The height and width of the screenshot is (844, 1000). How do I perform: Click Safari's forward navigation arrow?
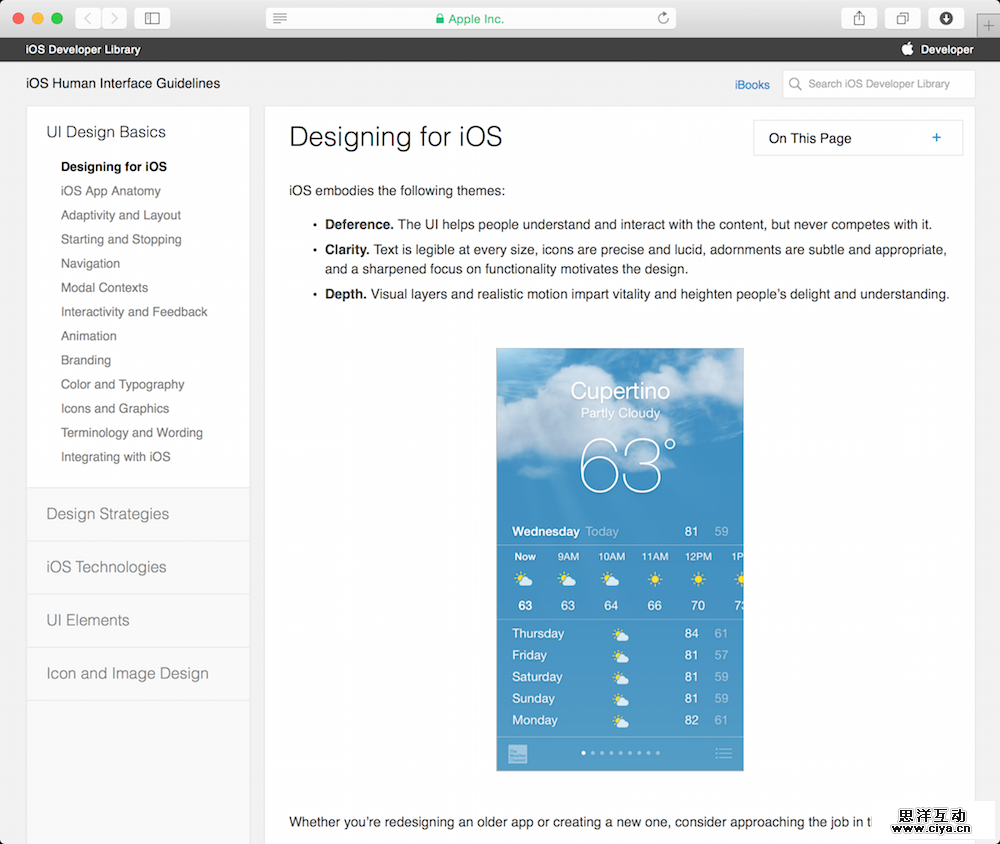click(115, 18)
